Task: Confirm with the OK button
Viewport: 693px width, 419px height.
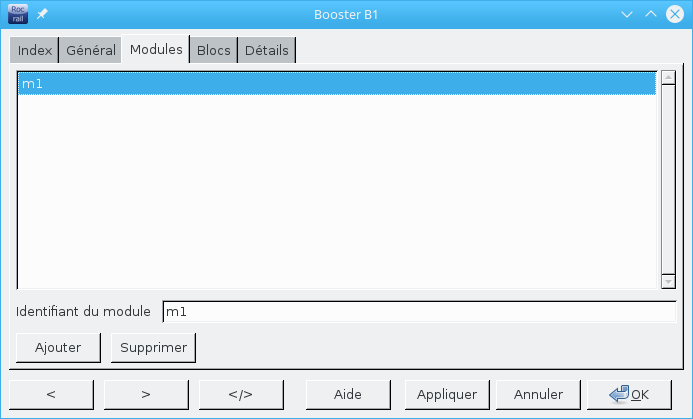Action: pyautogui.click(x=630, y=394)
